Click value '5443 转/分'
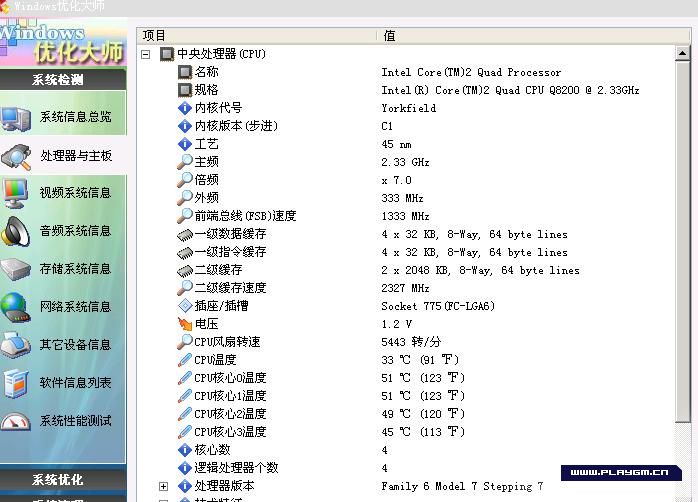This screenshot has width=698, height=502. tap(411, 342)
